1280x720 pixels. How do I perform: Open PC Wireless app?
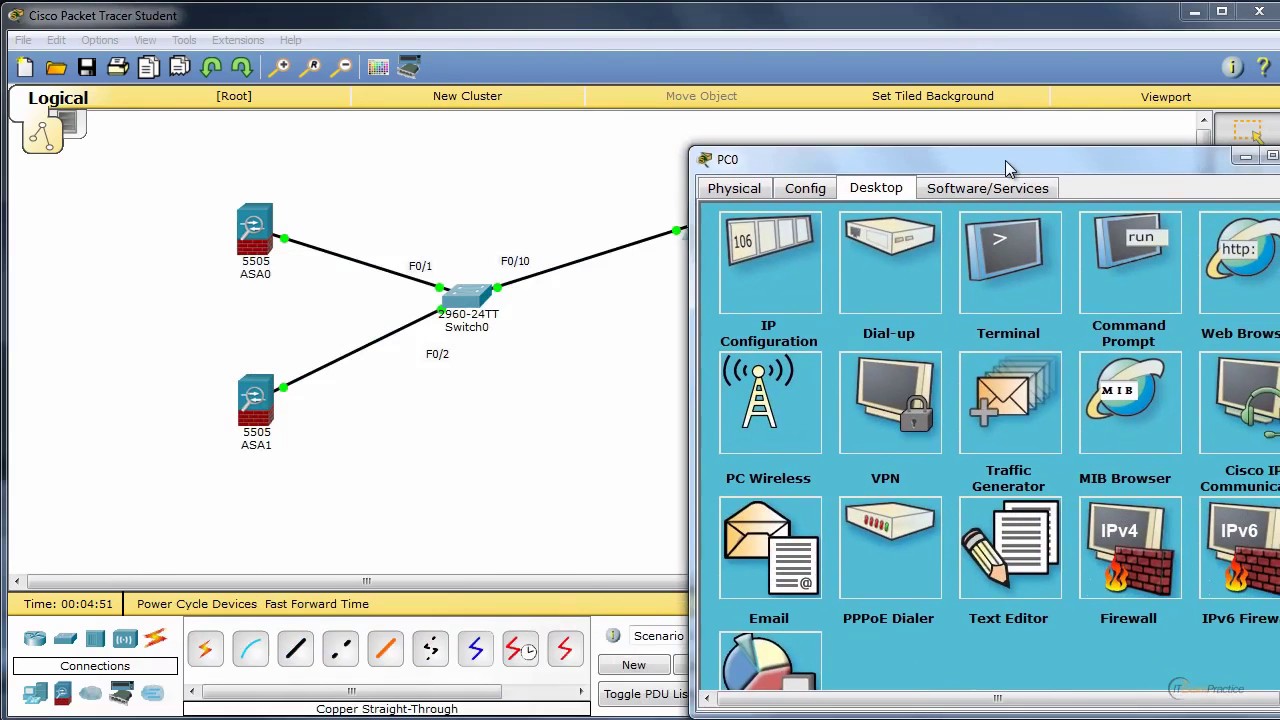pos(770,403)
